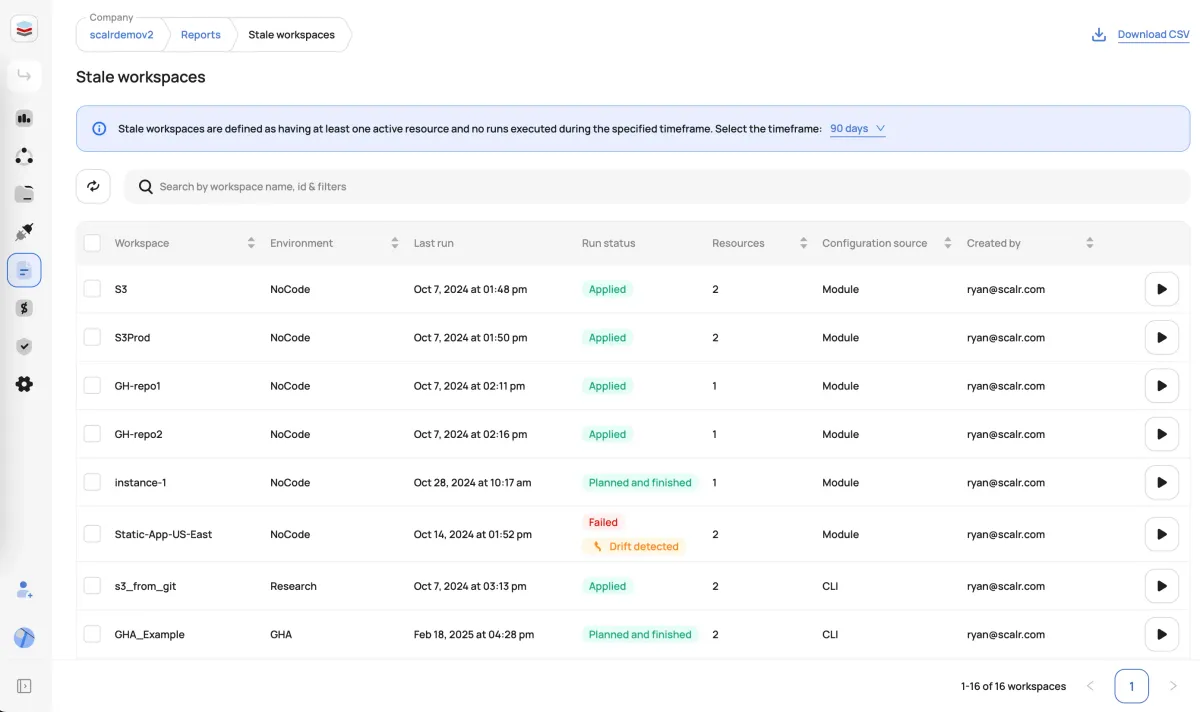
Task: Sort the table by the Workspace column
Action: point(250,242)
